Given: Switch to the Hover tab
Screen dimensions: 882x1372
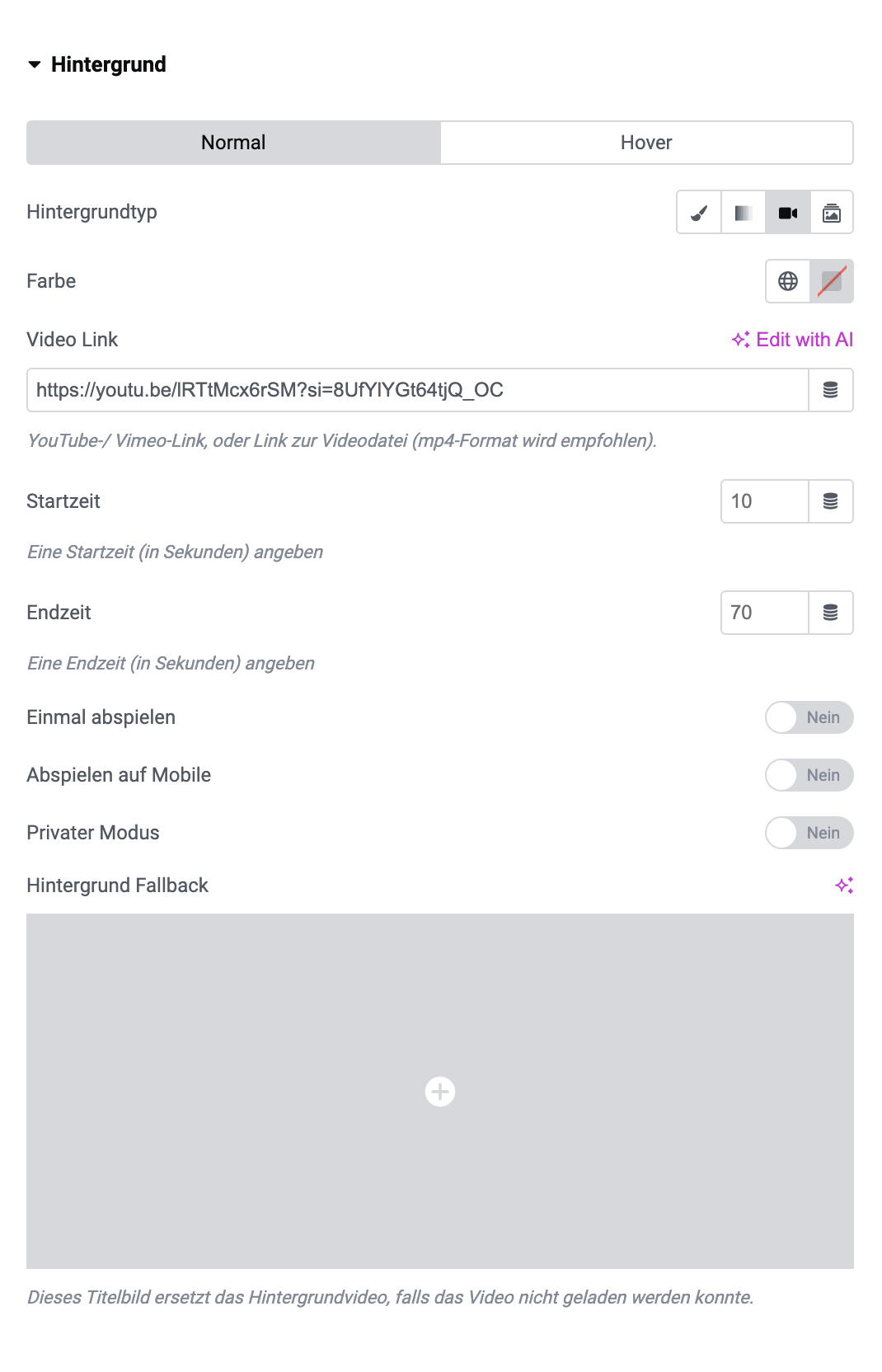Looking at the screenshot, I should (646, 143).
